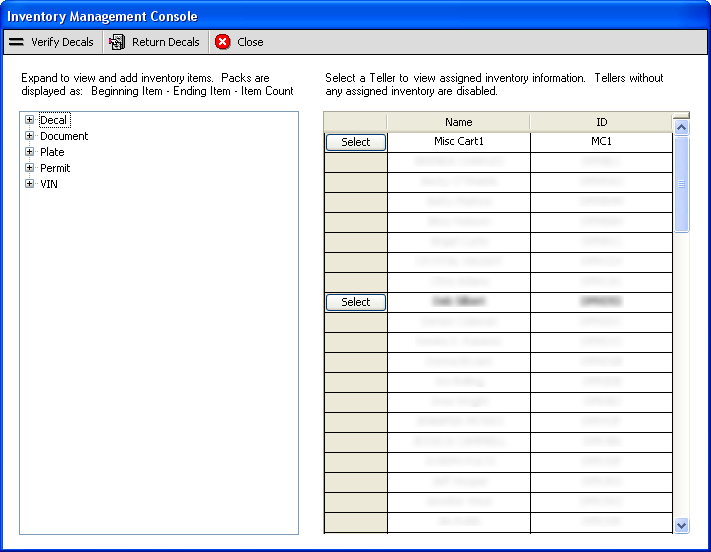Expand the Plate tree node
Image resolution: width=711 pixels, height=552 pixels.
coord(29,151)
